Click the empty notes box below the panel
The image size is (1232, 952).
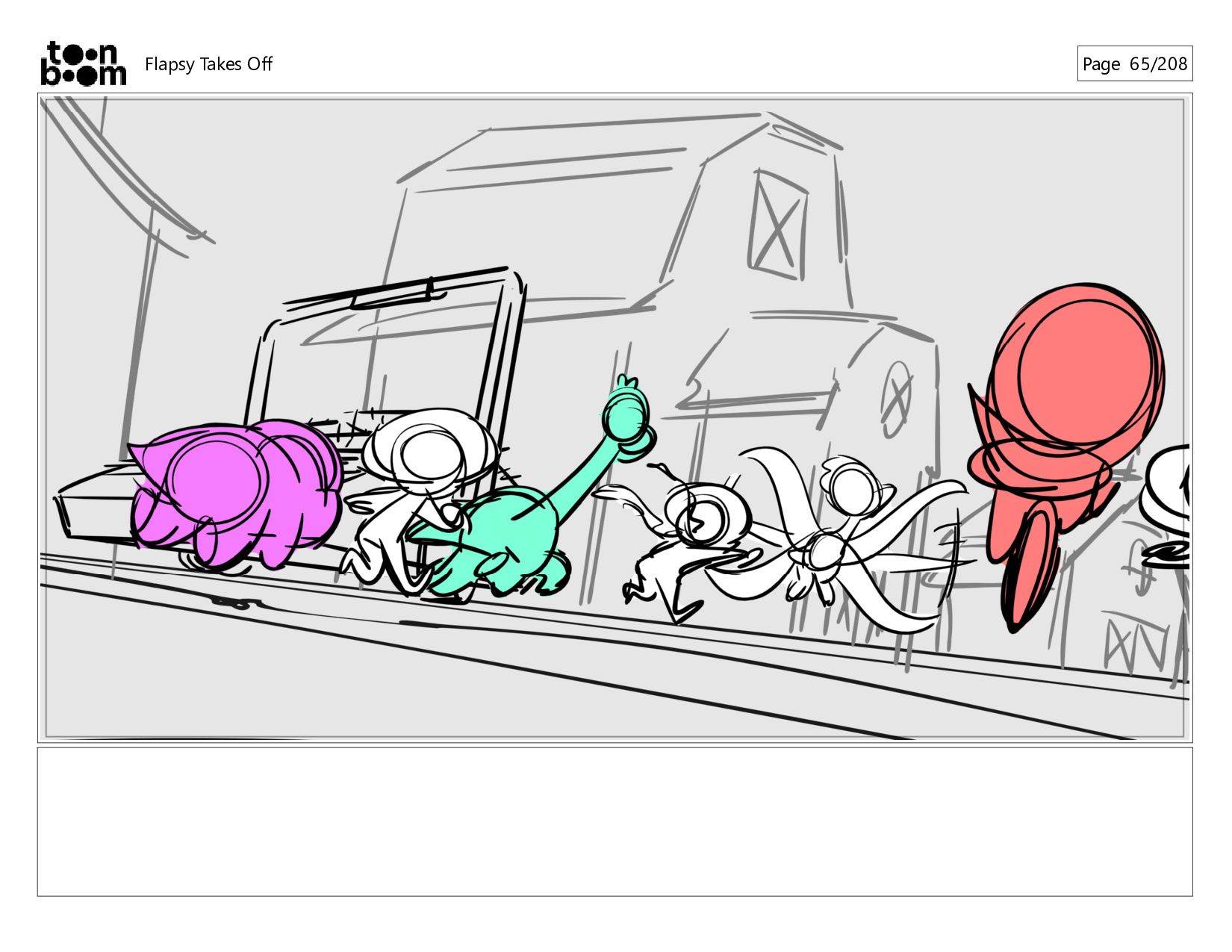[615, 821]
